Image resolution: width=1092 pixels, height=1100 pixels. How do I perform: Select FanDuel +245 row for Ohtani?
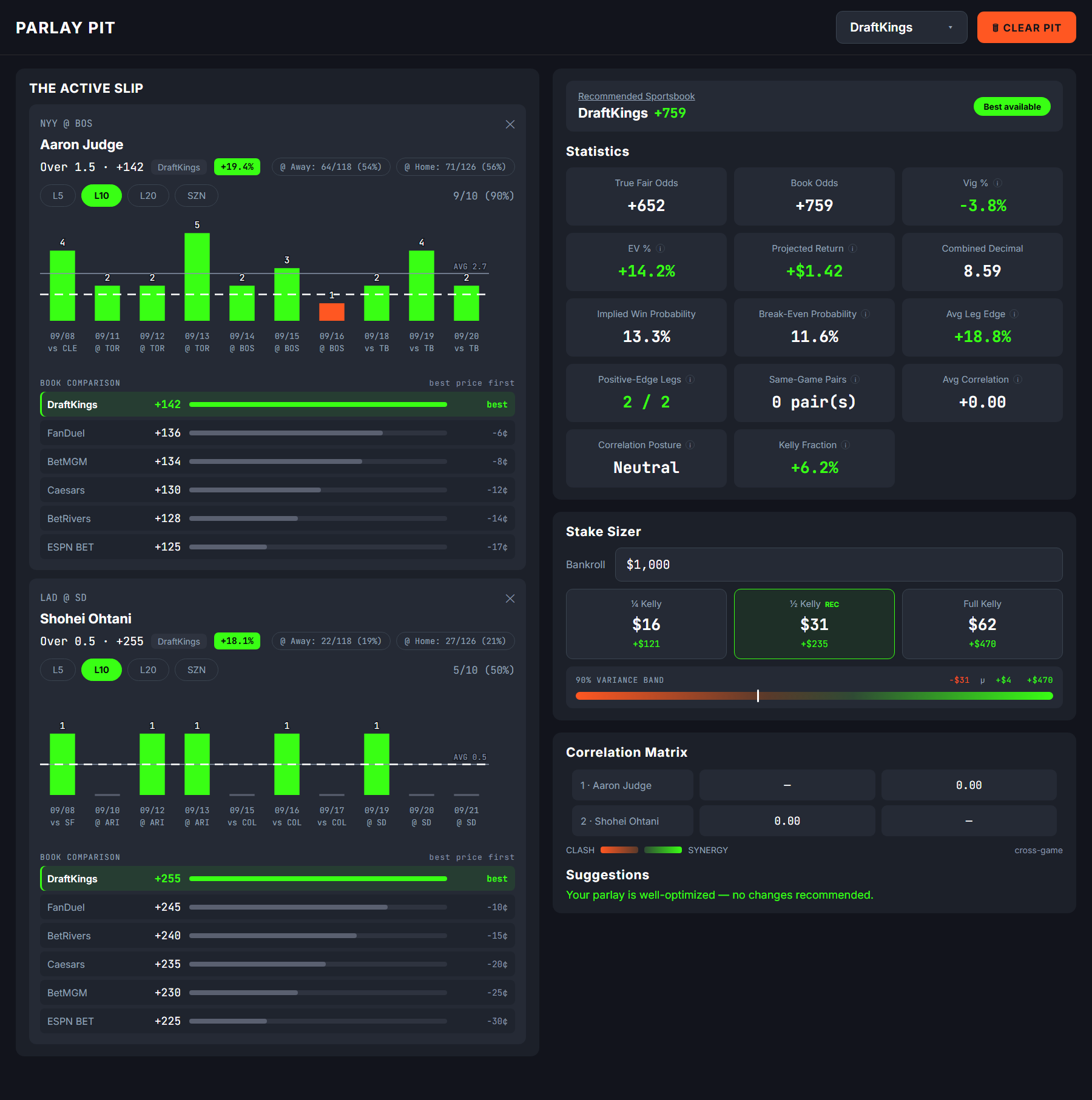[x=277, y=907]
